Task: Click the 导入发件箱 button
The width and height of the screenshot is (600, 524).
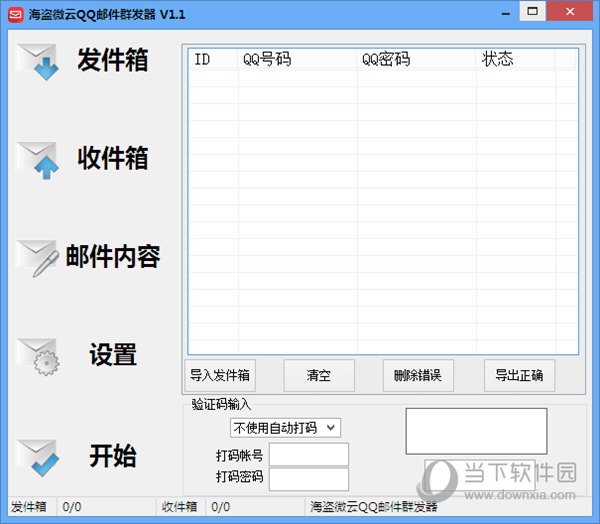Action: pyautogui.click(x=220, y=375)
